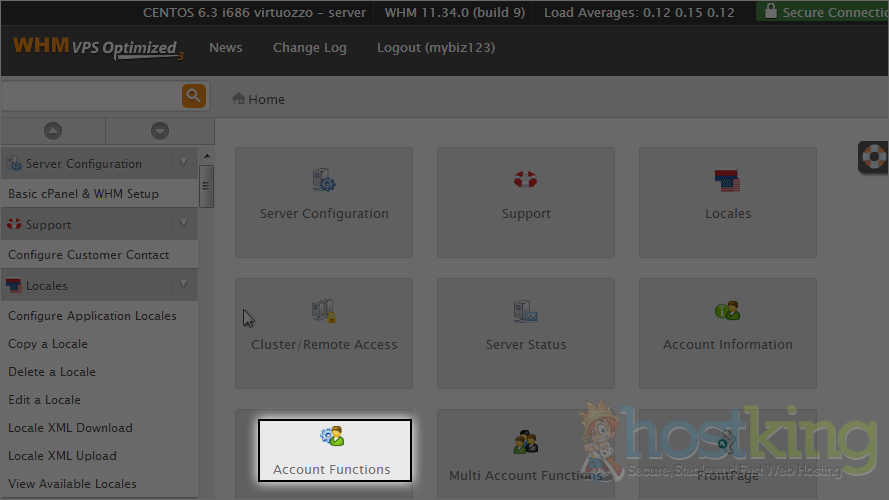Image resolution: width=889 pixels, height=500 pixels.
Task: Collapse the Locales sidebar section
Action: click(x=182, y=285)
